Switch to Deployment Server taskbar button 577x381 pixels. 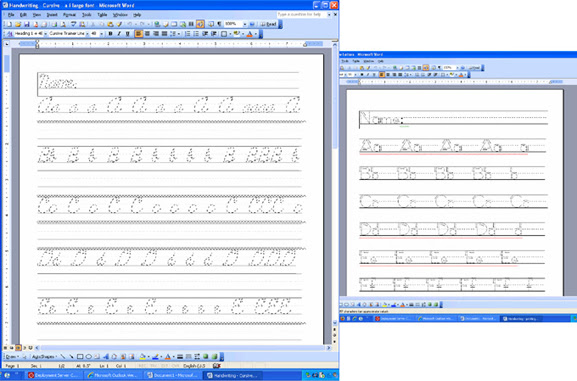click(x=53, y=375)
